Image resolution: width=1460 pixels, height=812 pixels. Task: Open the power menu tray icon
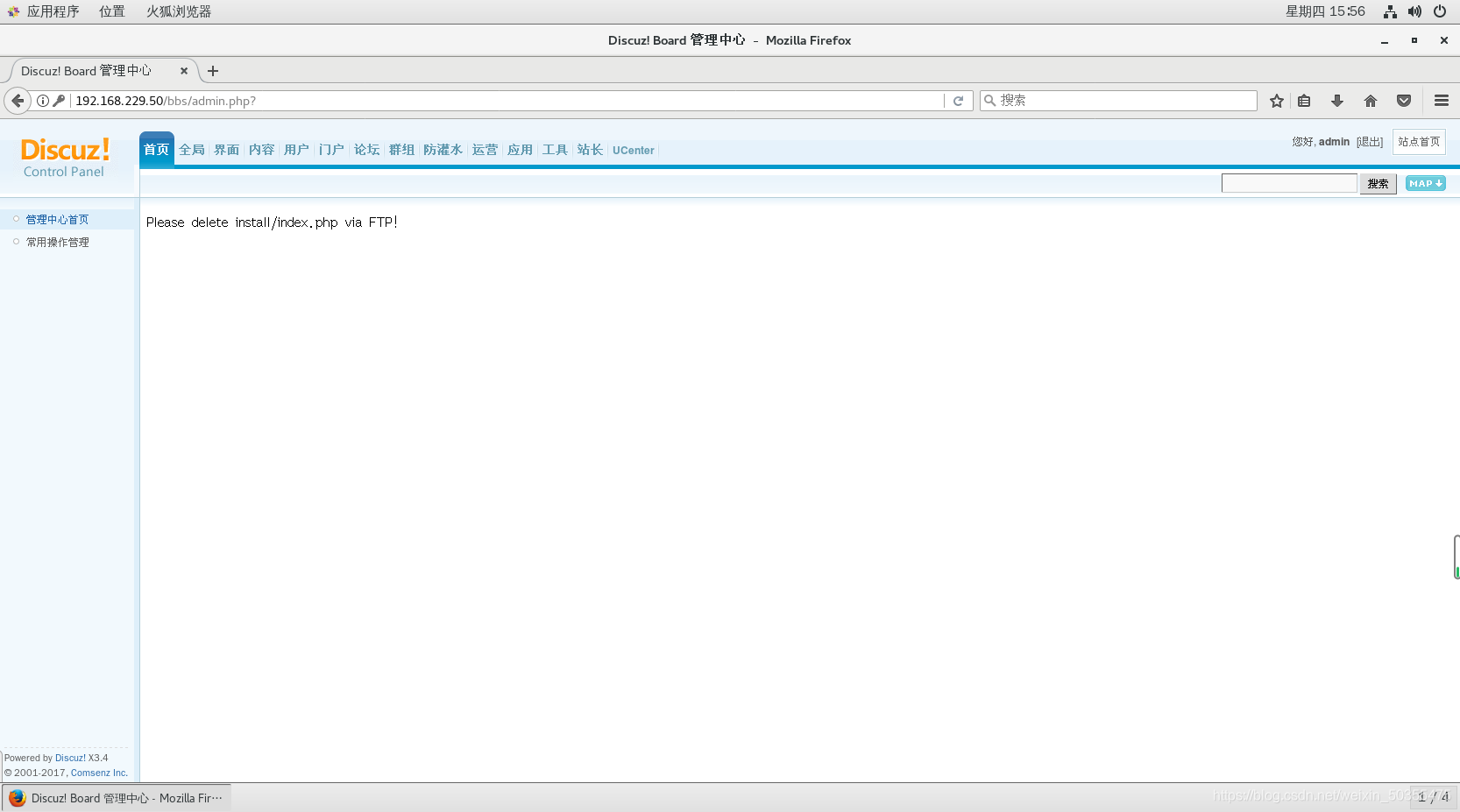(1440, 11)
